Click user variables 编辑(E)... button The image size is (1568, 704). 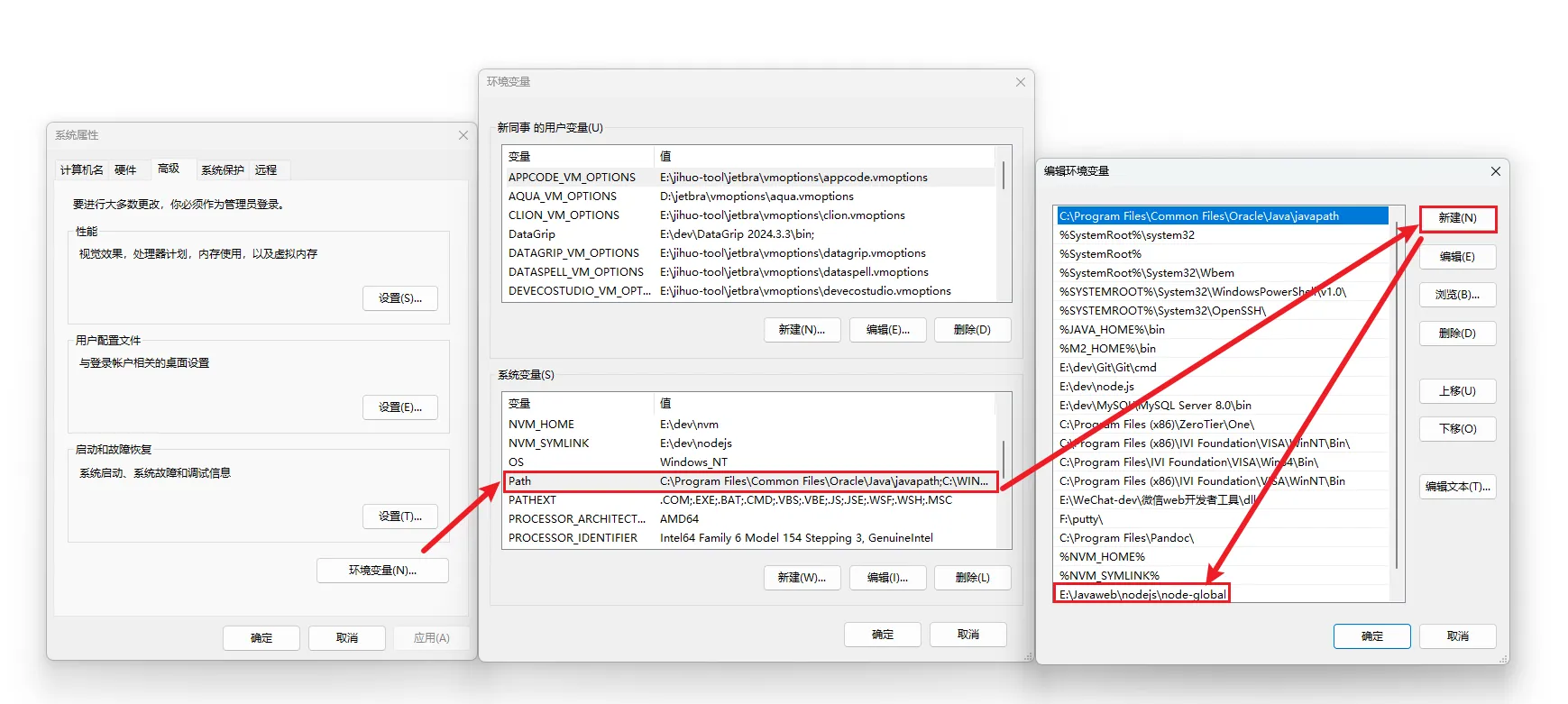click(x=888, y=330)
